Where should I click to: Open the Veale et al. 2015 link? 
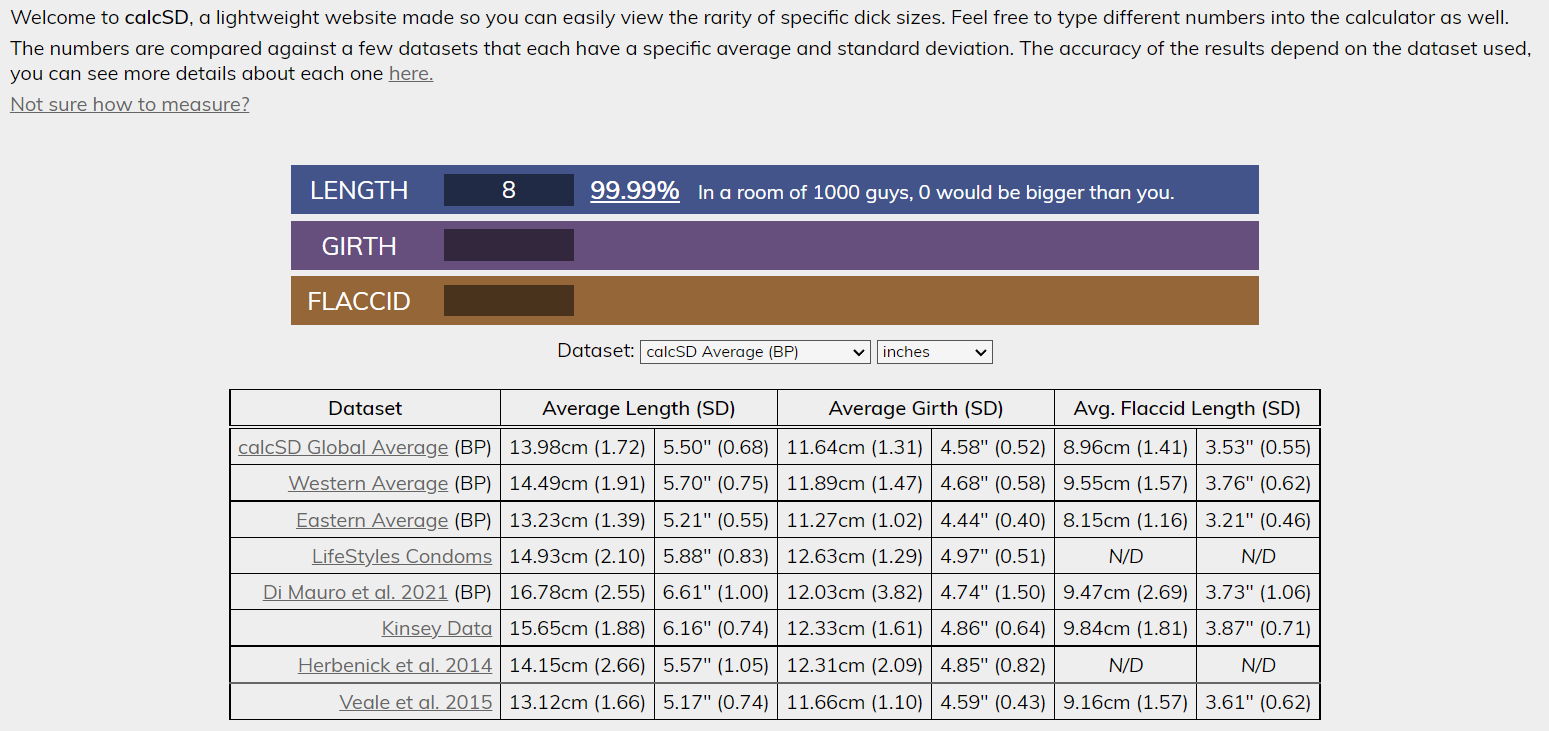(x=416, y=702)
